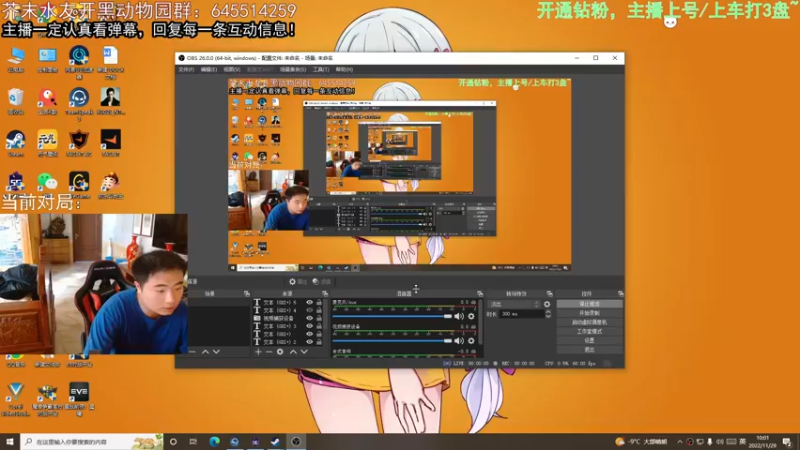Click Stop Streaming button in controls
The width and height of the screenshot is (800, 450).
pyautogui.click(x=589, y=304)
